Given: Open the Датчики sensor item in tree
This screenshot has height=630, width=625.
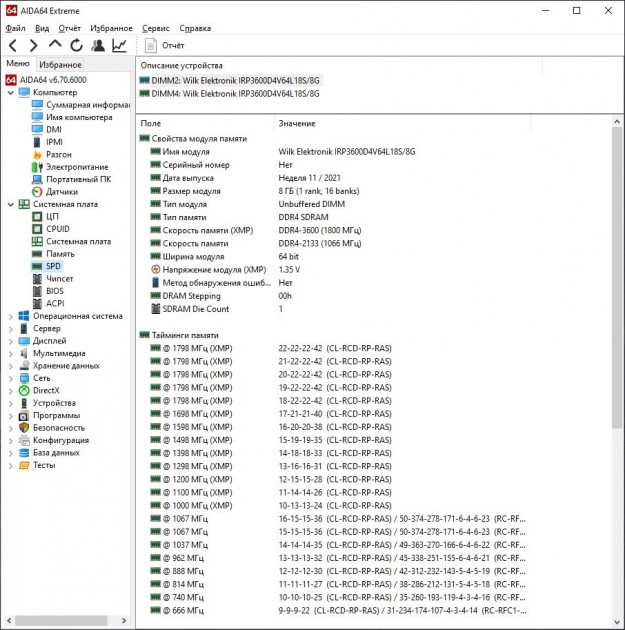Looking at the screenshot, I should [x=61, y=191].
